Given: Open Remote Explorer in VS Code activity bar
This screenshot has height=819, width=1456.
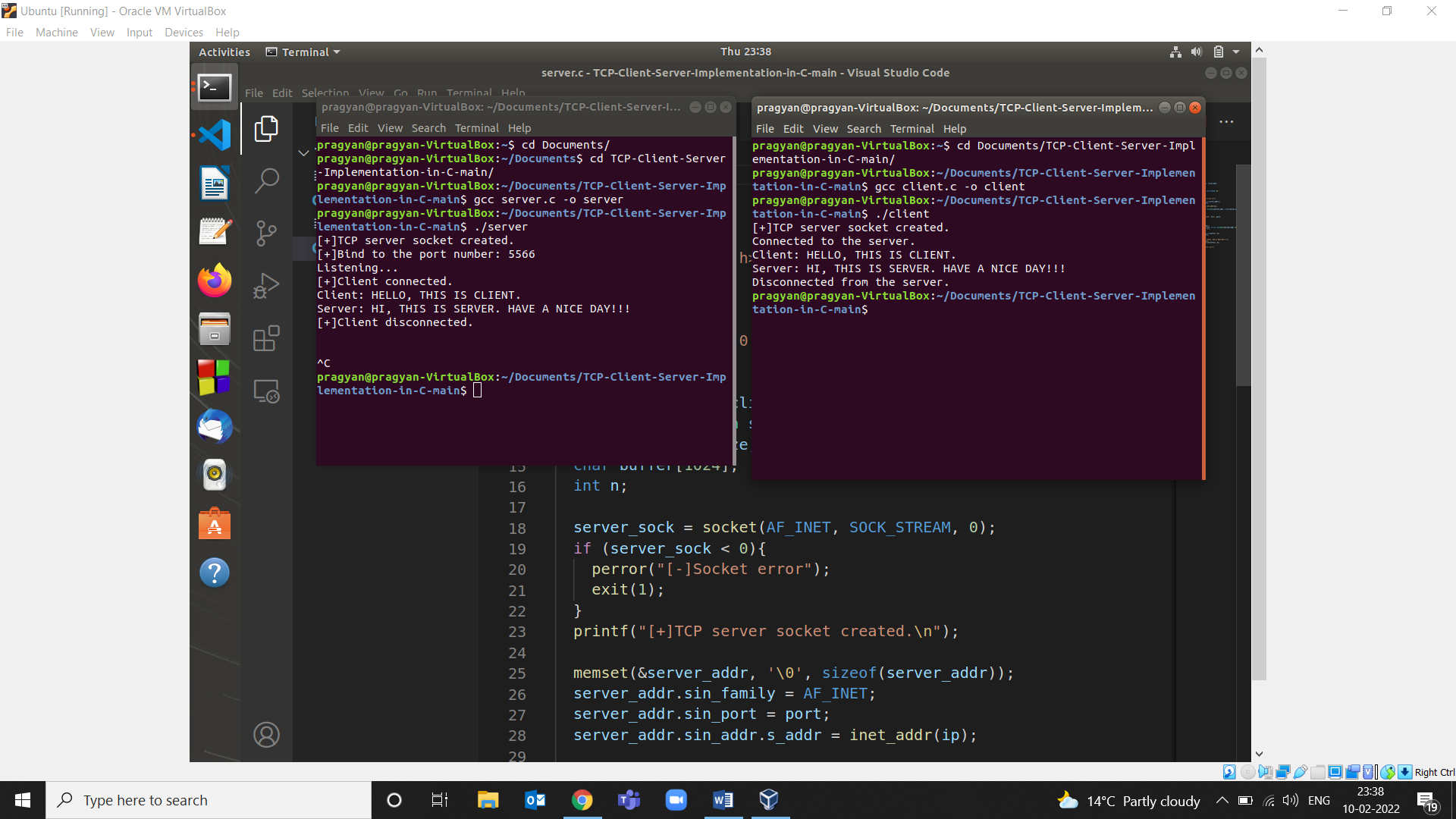Looking at the screenshot, I should [x=266, y=391].
